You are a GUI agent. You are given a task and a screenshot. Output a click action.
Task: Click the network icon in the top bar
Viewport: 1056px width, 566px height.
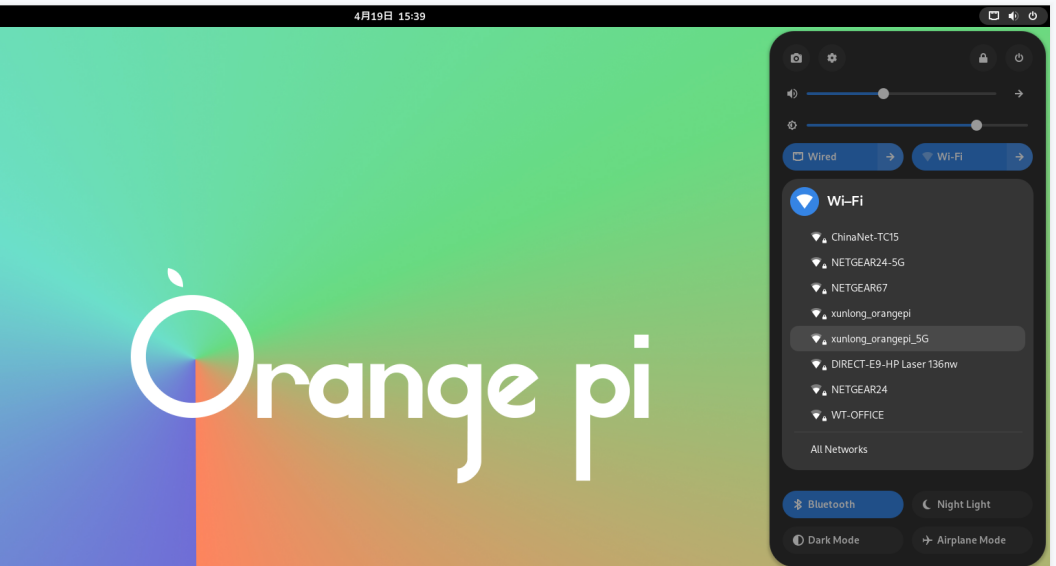tap(993, 16)
